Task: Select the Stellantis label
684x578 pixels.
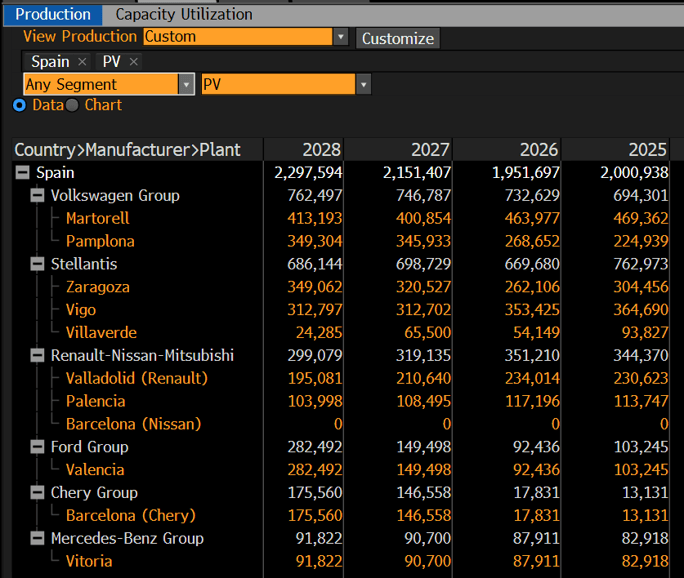Action: (84, 264)
